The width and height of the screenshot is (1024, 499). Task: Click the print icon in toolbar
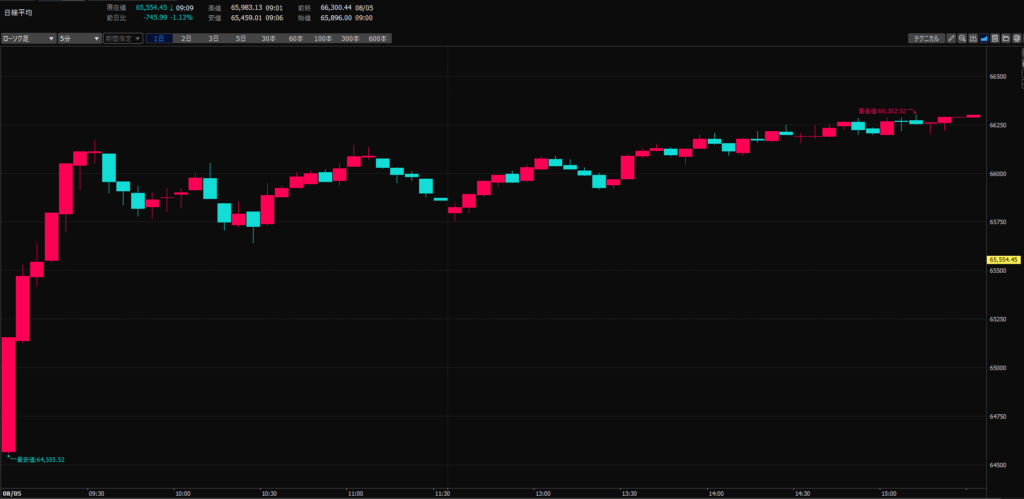(1017, 39)
